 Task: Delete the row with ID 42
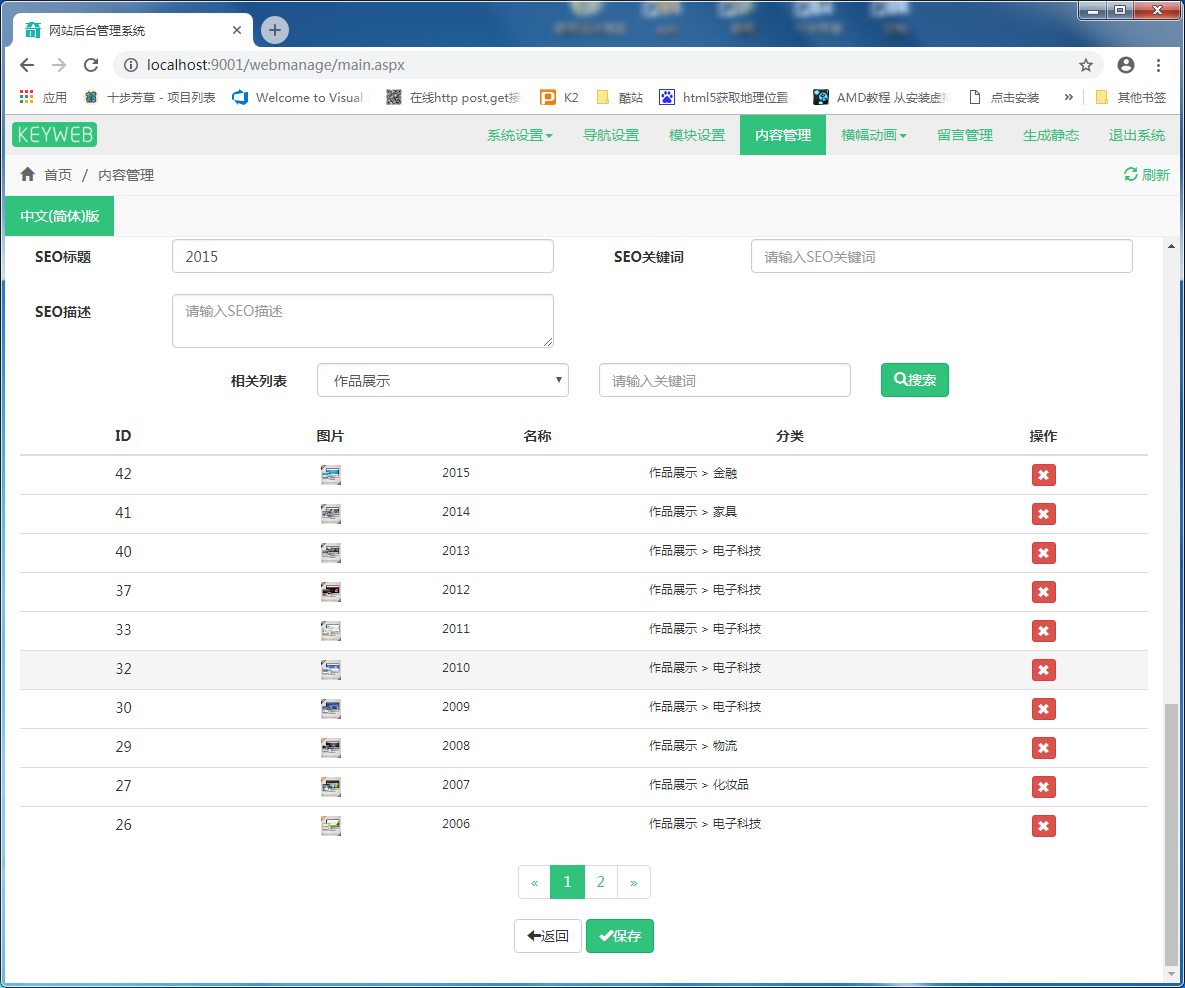click(1043, 475)
